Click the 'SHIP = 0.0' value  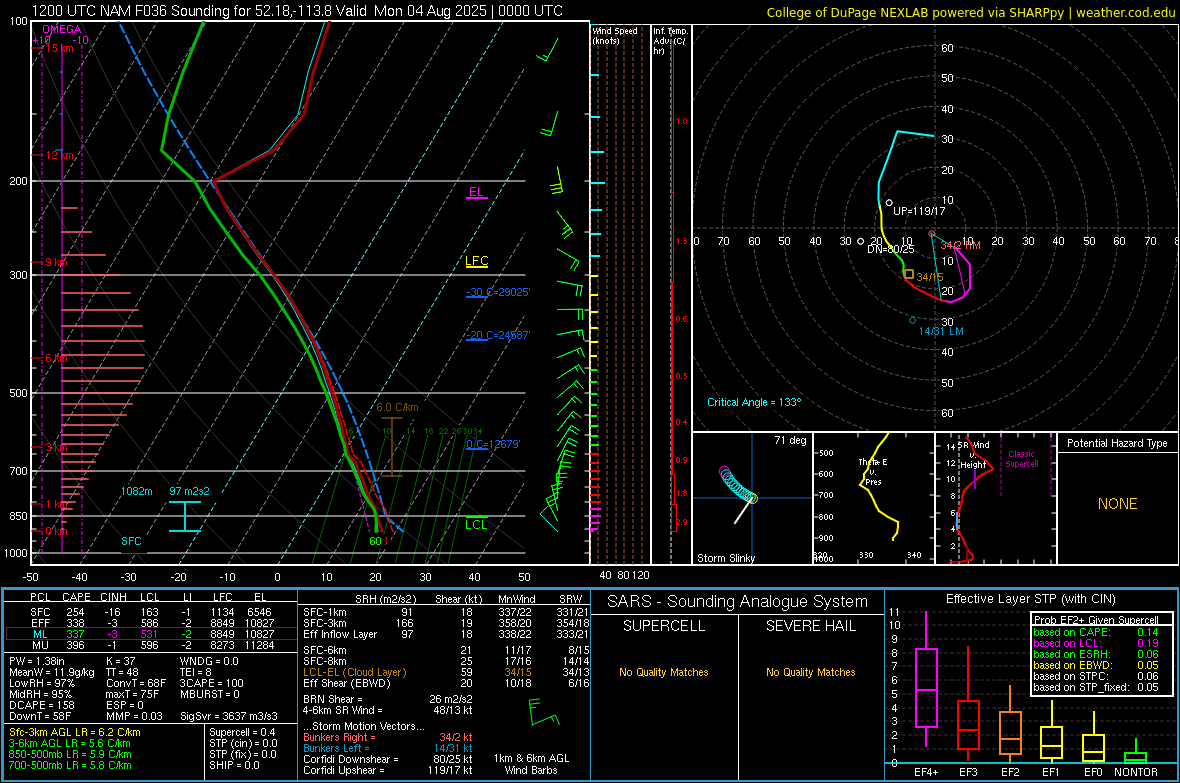234,765
